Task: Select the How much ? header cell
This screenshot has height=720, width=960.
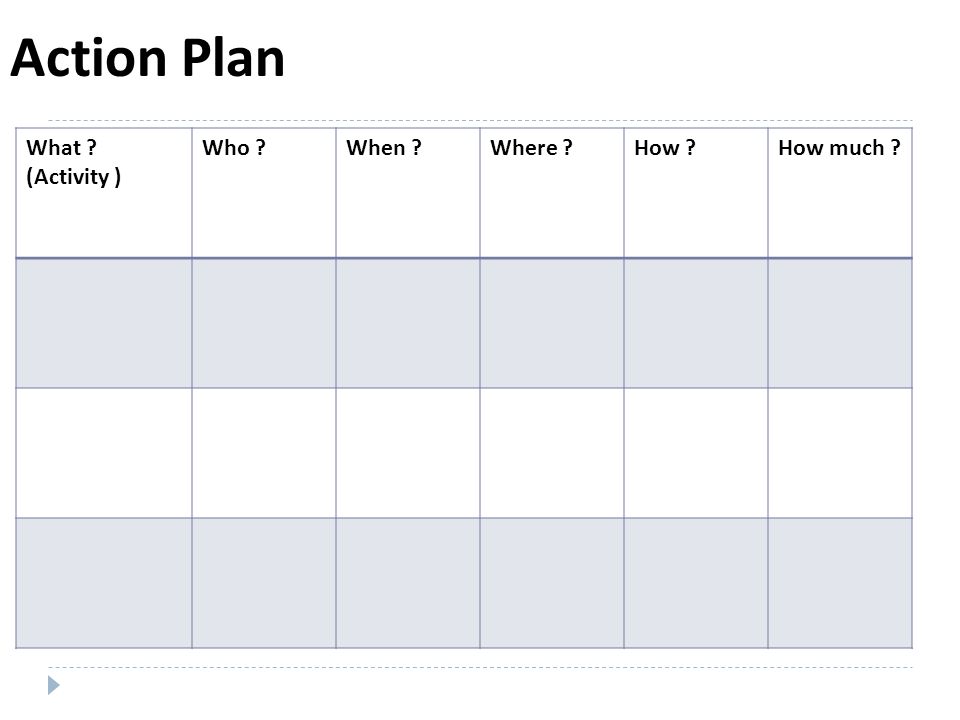Action: (x=840, y=193)
